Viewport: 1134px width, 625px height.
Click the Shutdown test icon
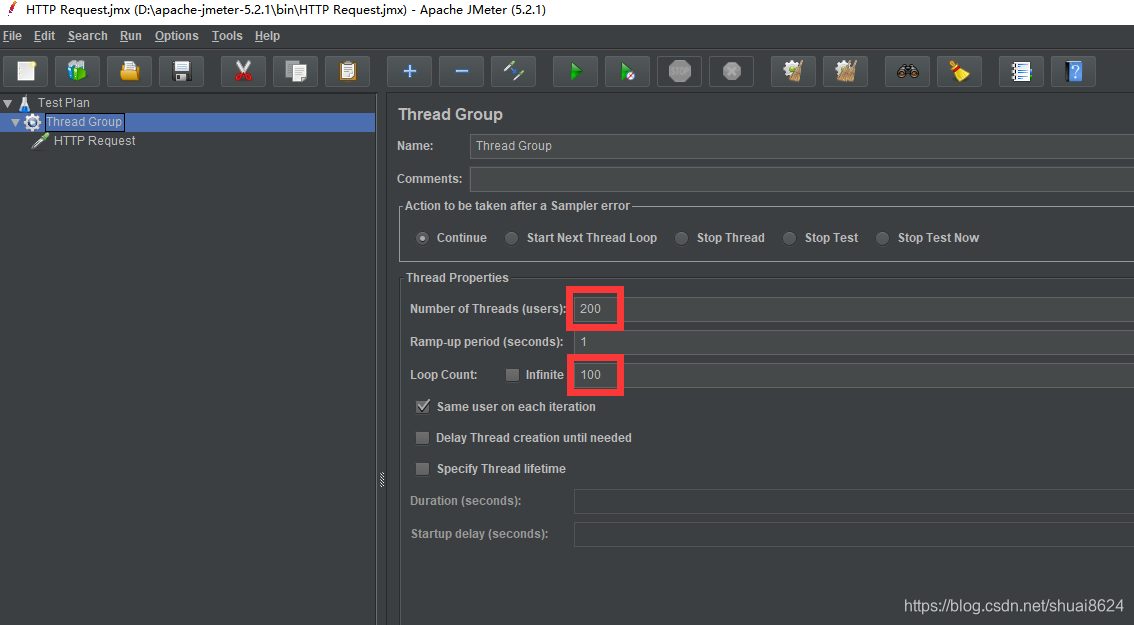pos(731,72)
